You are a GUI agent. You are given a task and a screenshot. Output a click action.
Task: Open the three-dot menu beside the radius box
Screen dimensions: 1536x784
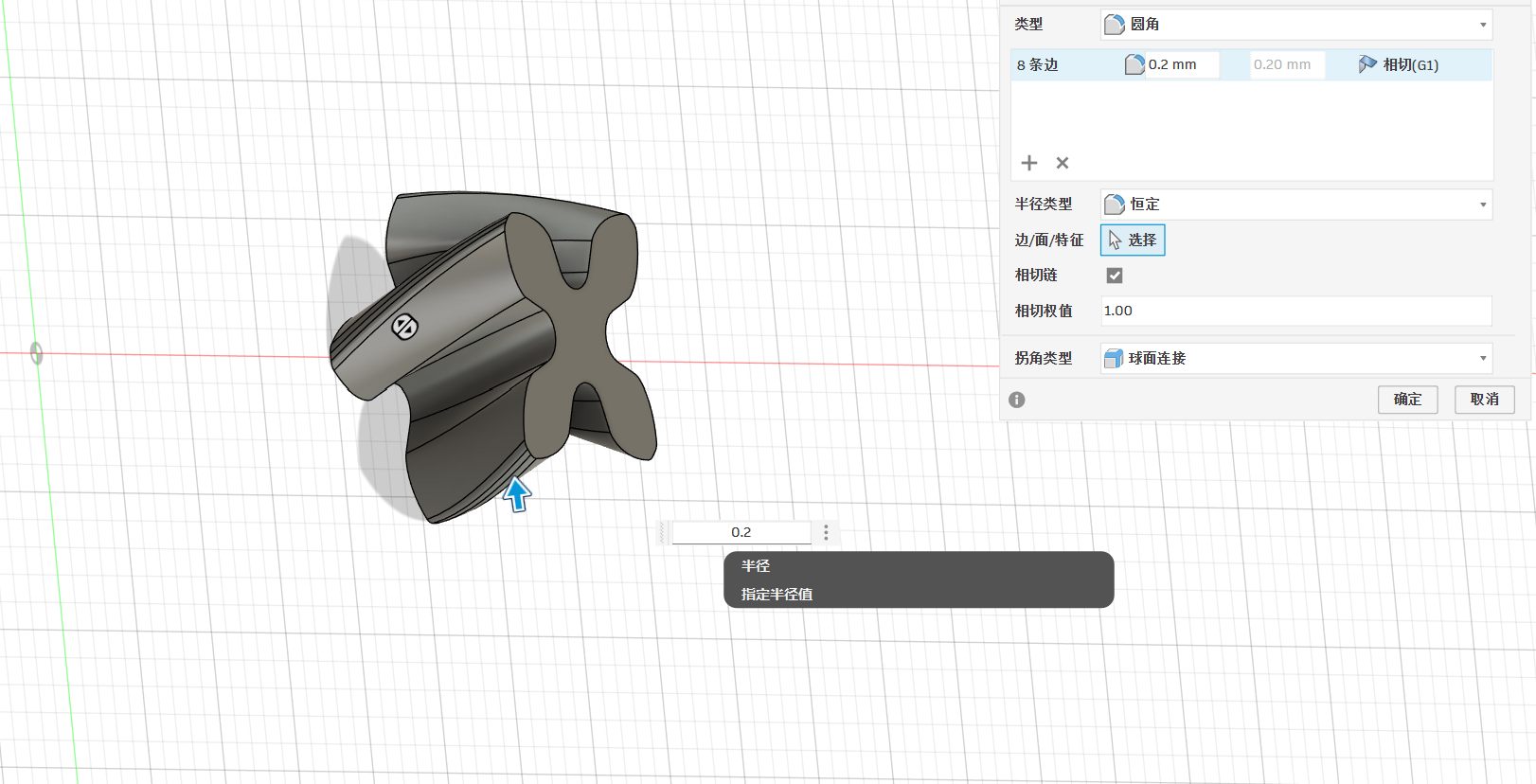pyautogui.click(x=826, y=532)
